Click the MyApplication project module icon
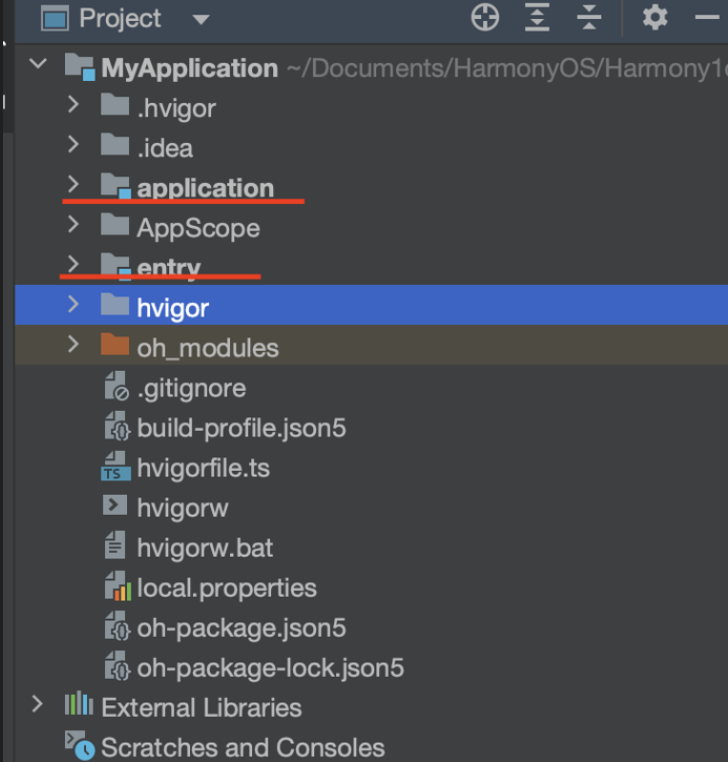 [80, 67]
